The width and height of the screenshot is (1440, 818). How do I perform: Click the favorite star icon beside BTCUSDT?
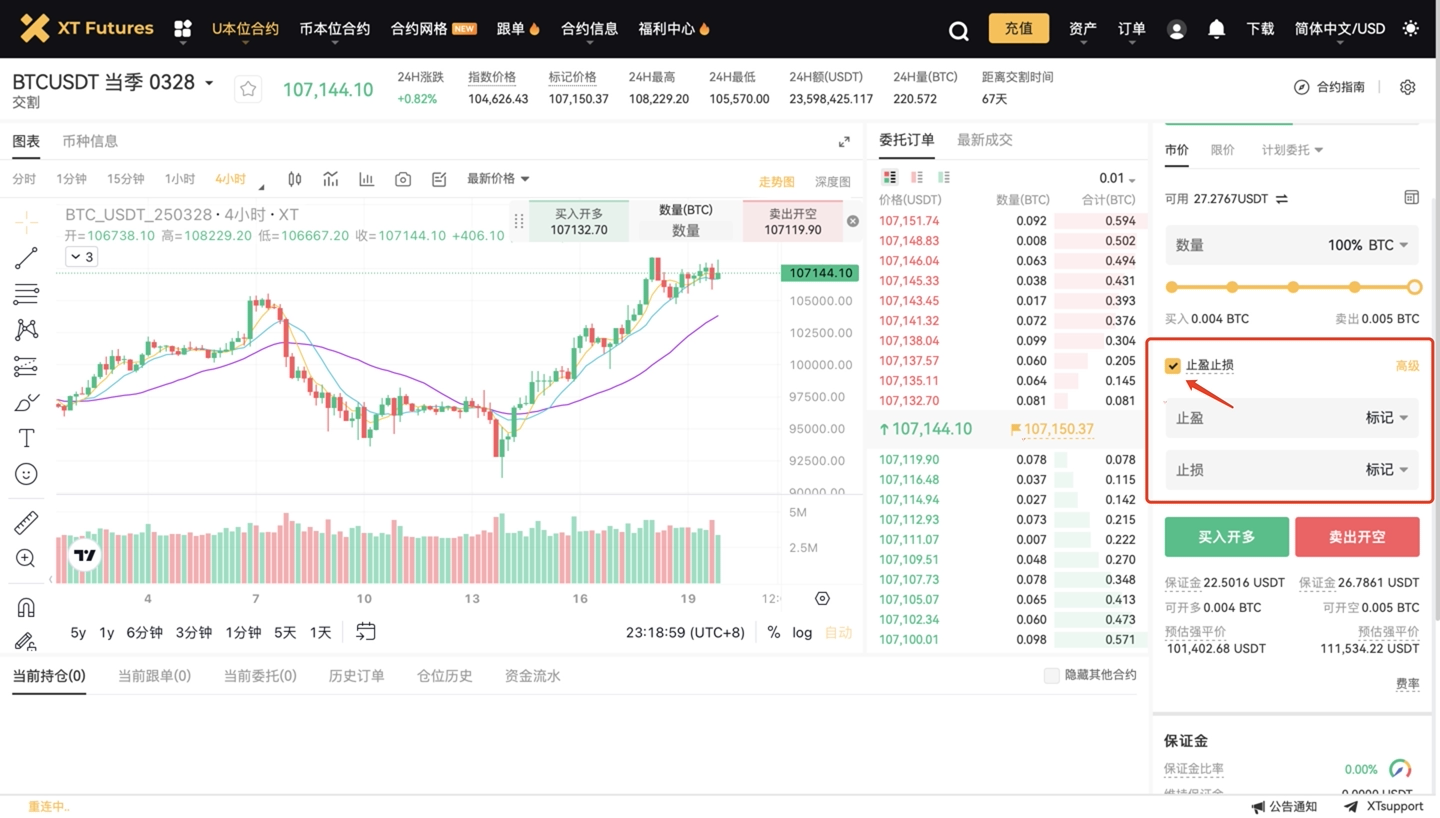click(x=248, y=89)
